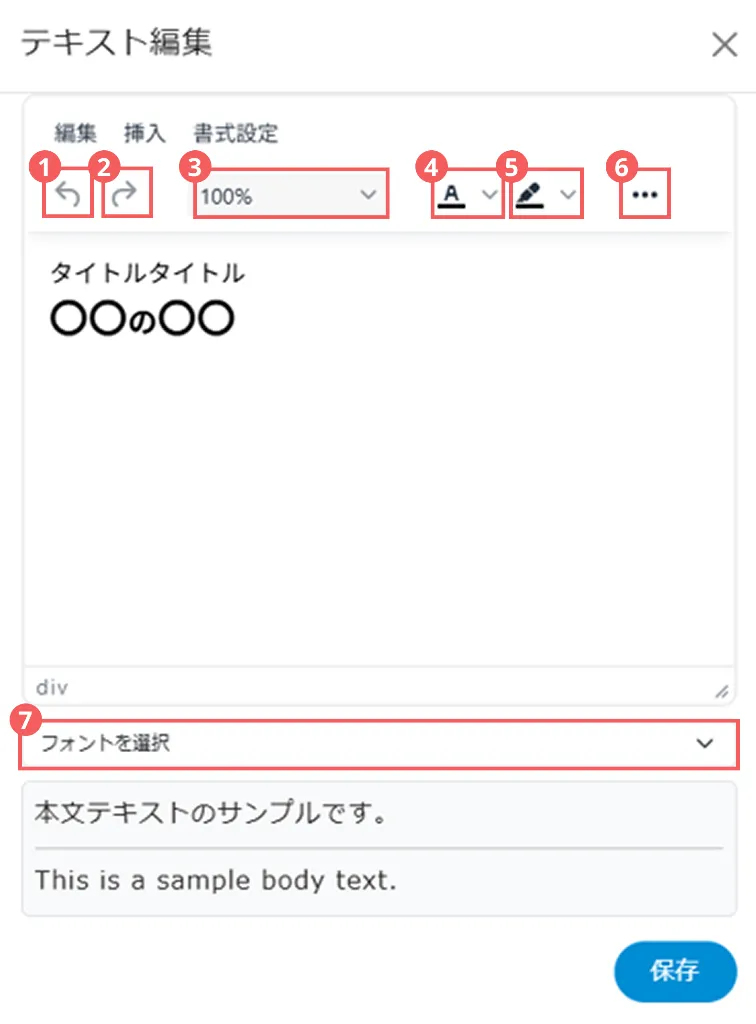The width and height of the screenshot is (756, 1024).
Task: Click the タイトルタイトル line in the editor
Action: click(x=147, y=273)
